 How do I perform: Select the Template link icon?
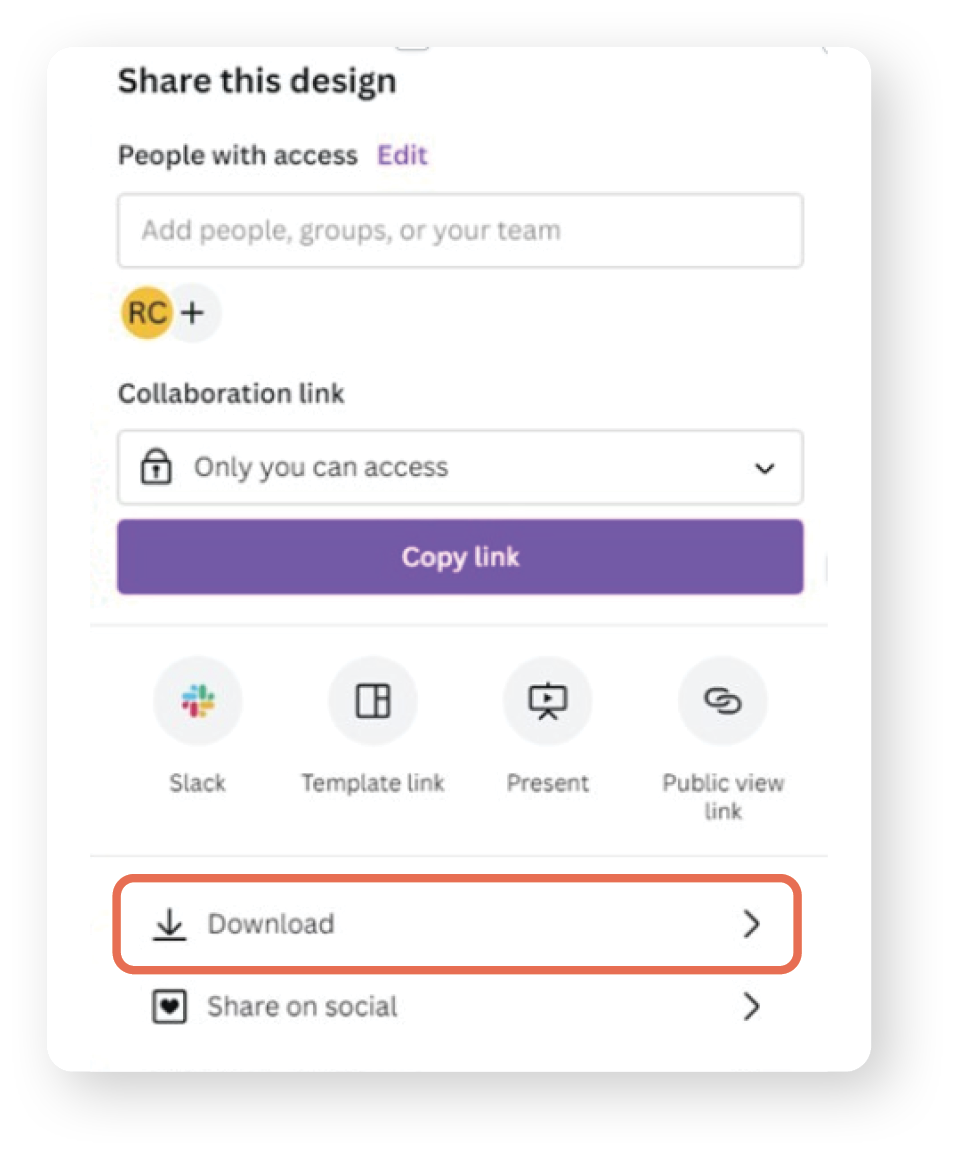coord(372,700)
